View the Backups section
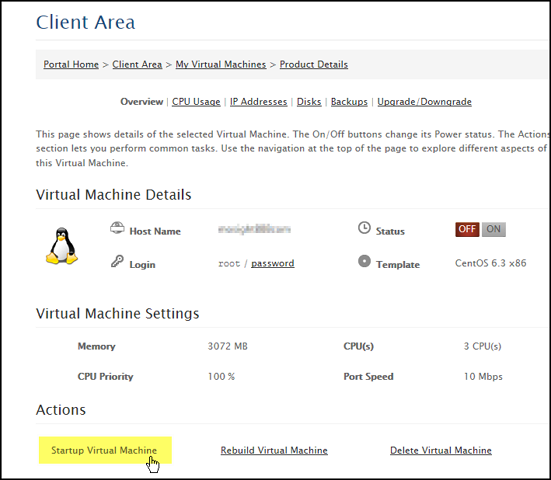 [349, 102]
